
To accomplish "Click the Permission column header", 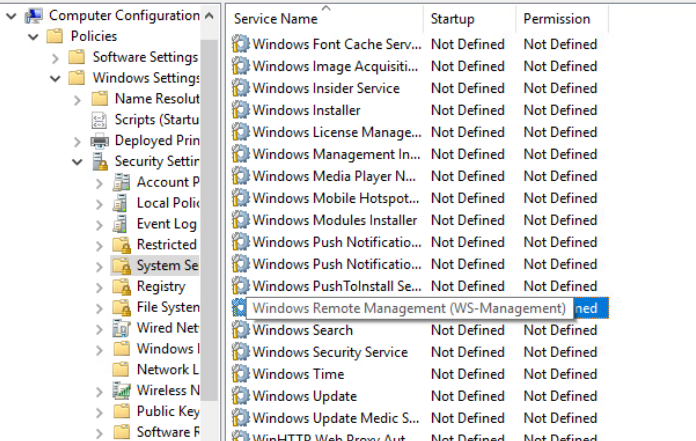I will point(557,19).
